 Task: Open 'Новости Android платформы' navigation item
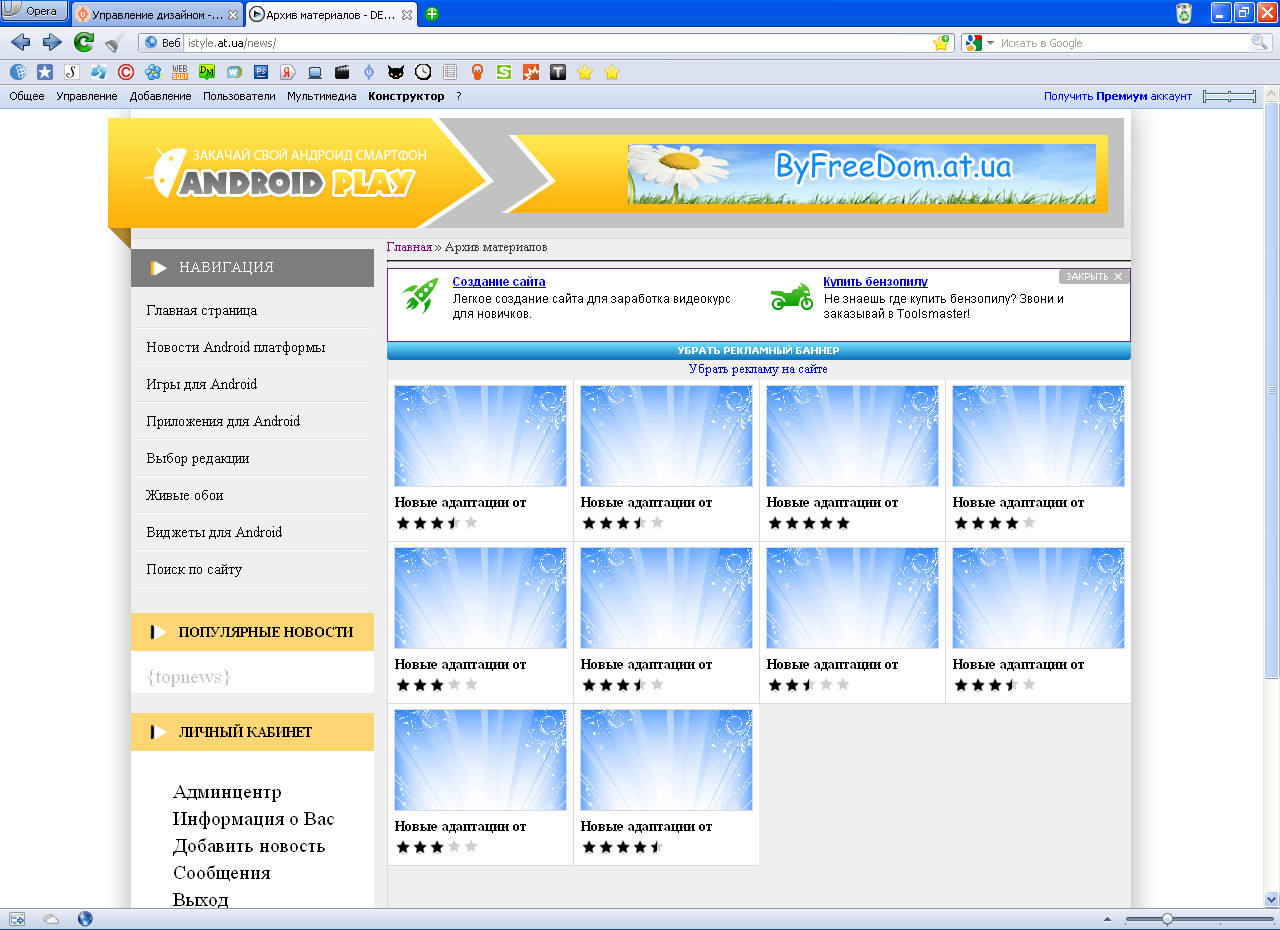235,348
